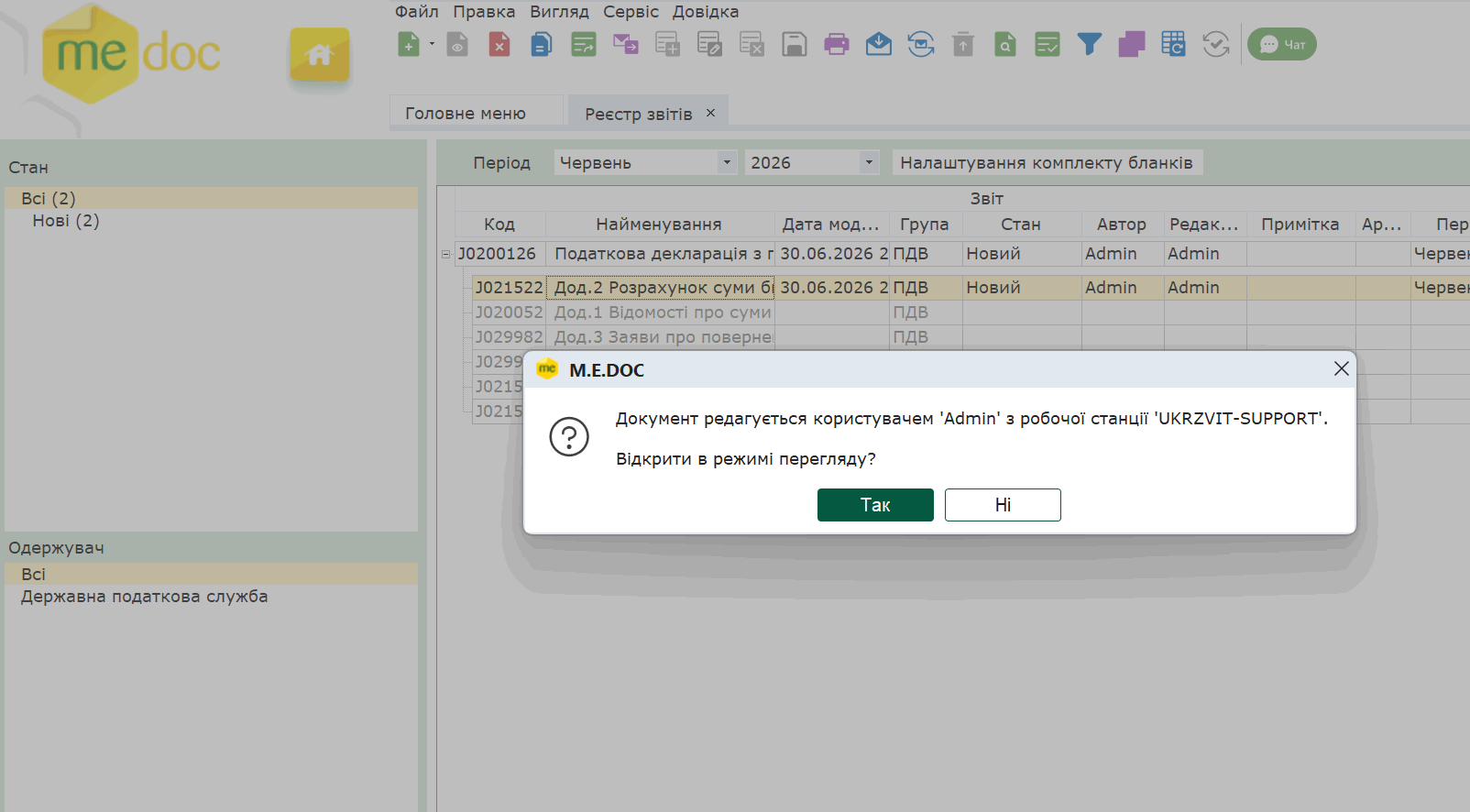Open the Сервіс menu
This screenshot has width=1470, height=812.
pyautogui.click(x=631, y=12)
